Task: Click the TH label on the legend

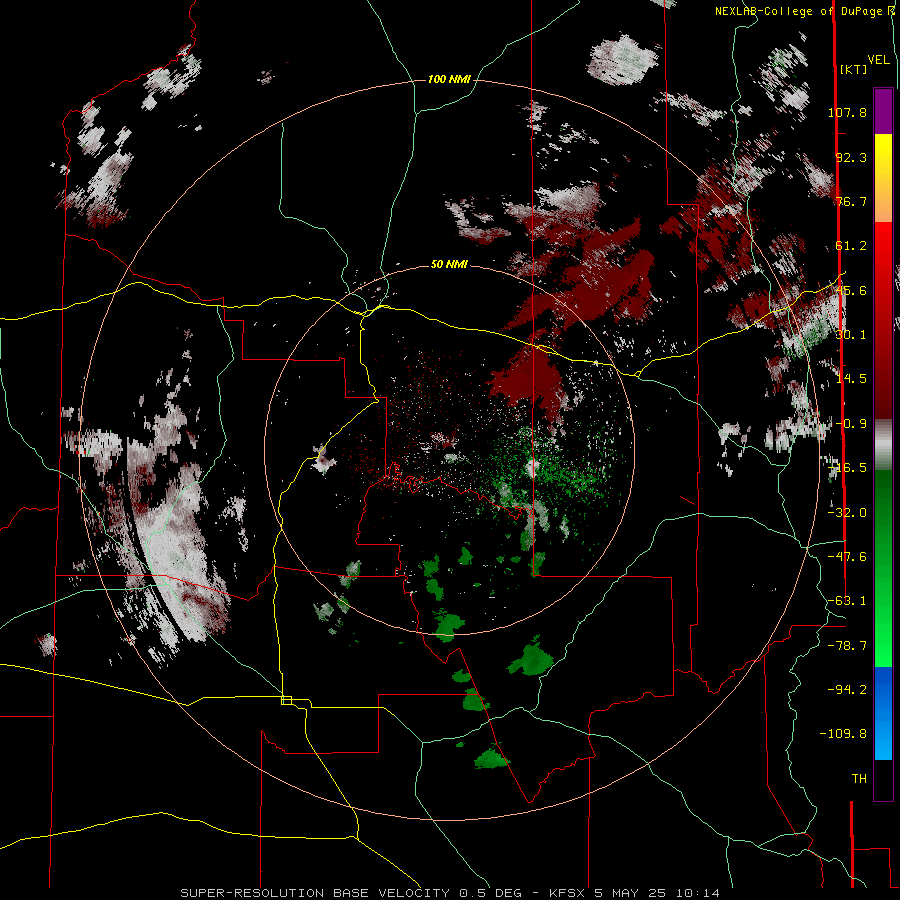Action: [x=859, y=779]
